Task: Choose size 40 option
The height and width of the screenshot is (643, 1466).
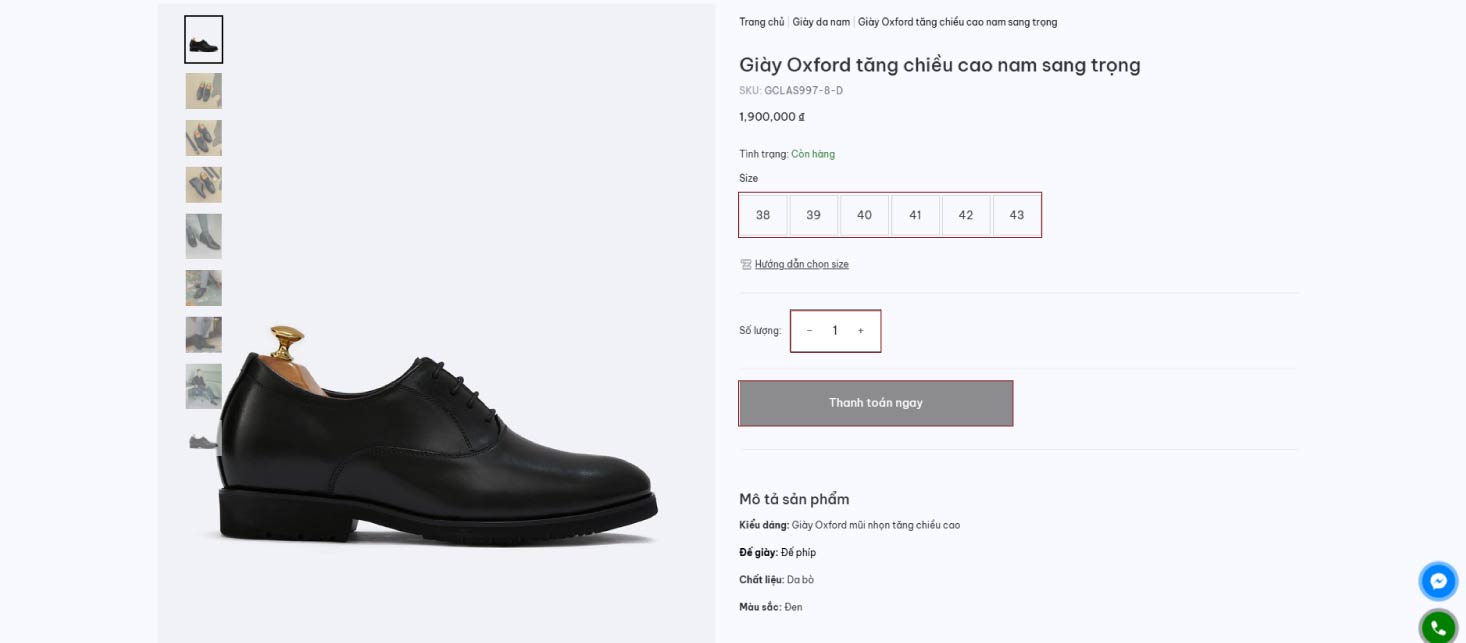Action: click(864, 215)
